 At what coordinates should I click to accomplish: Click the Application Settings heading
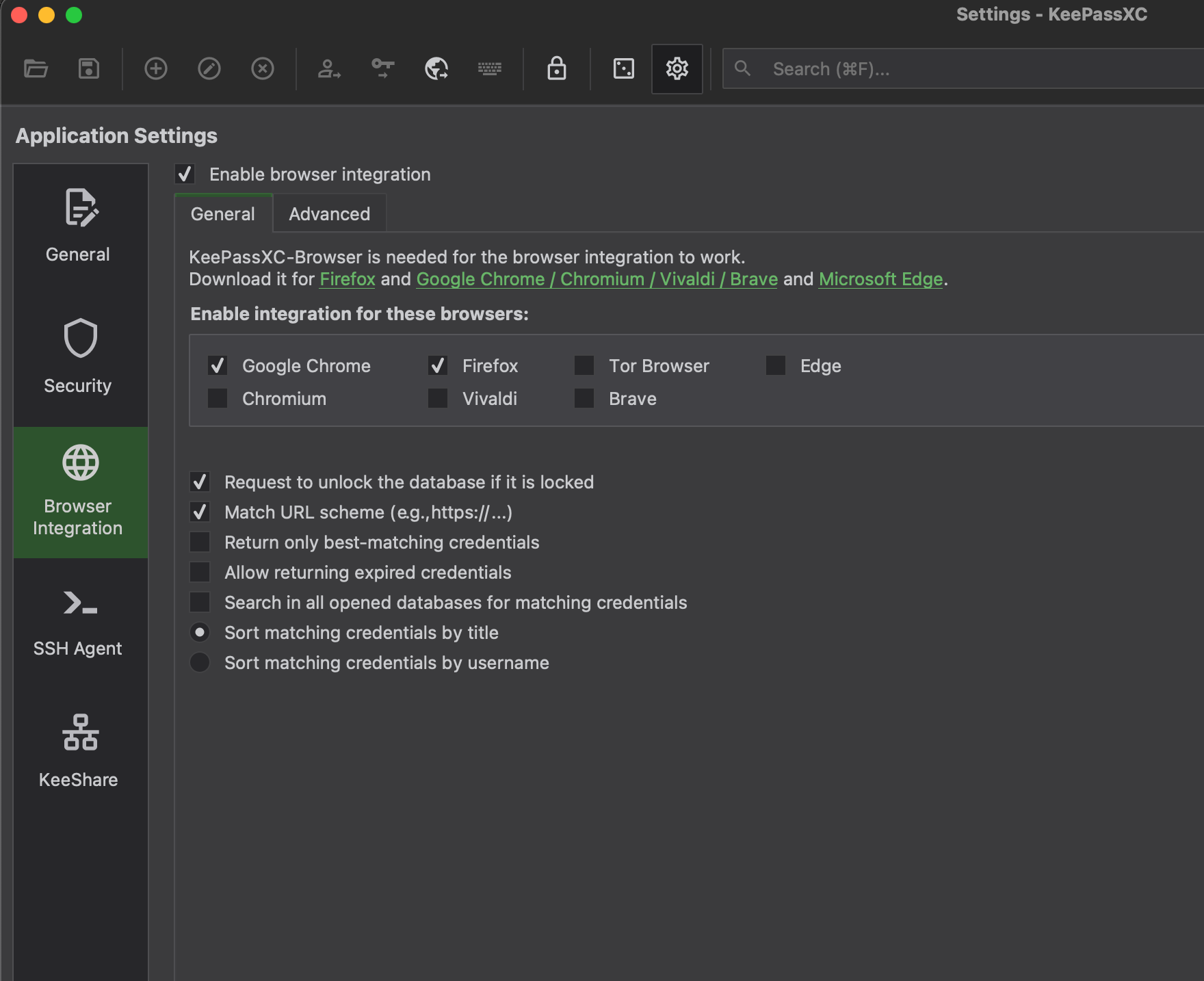pyautogui.click(x=116, y=136)
